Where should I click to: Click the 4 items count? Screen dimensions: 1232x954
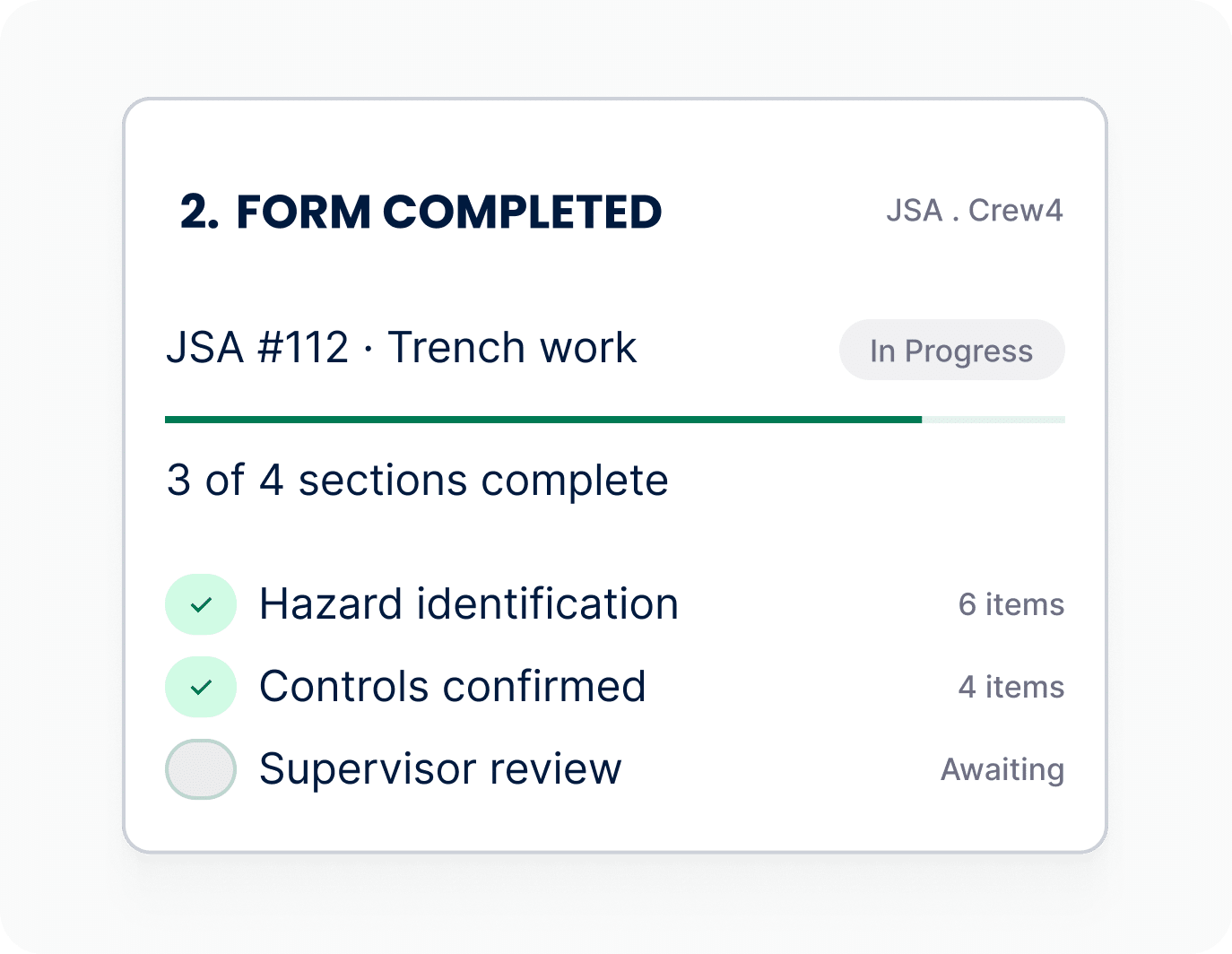(1011, 687)
